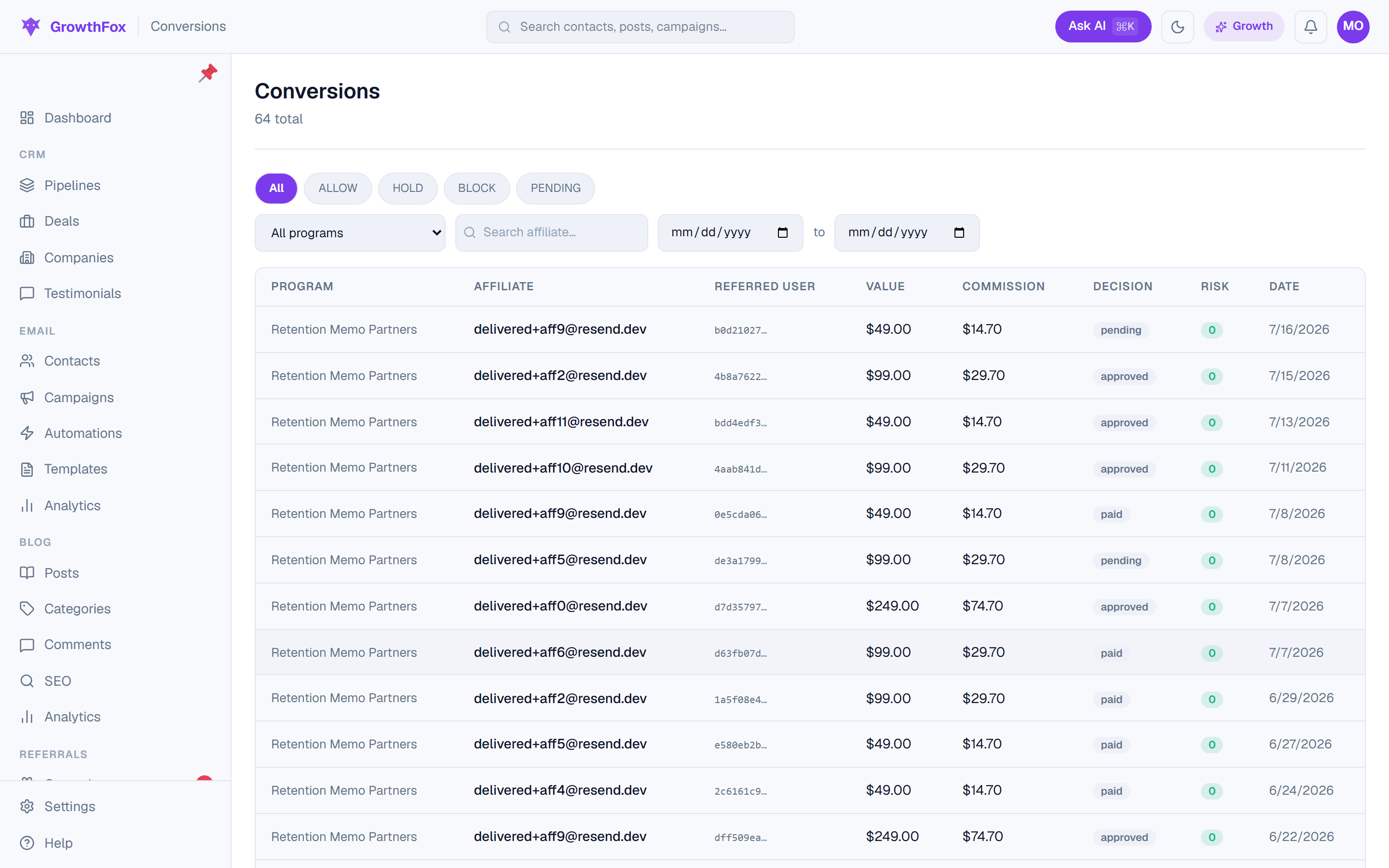1389x868 pixels.
Task: Open the end date calendar picker icon
Action: point(959,232)
